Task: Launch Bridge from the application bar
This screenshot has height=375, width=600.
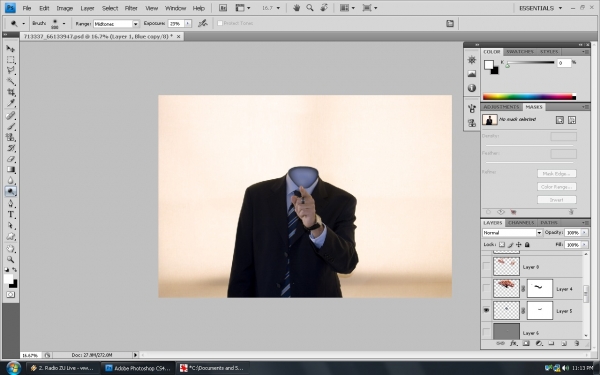Action: point(223,8)
